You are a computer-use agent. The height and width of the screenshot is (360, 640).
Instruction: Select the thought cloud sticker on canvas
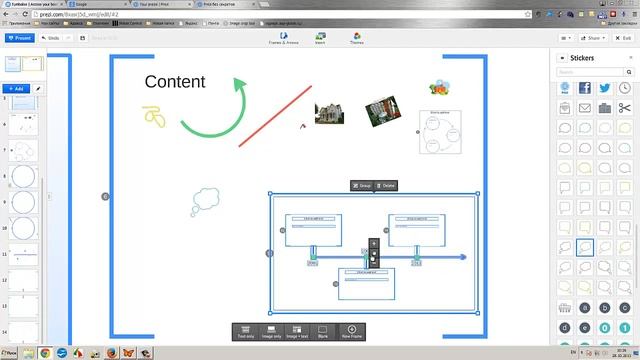(205, 201)
